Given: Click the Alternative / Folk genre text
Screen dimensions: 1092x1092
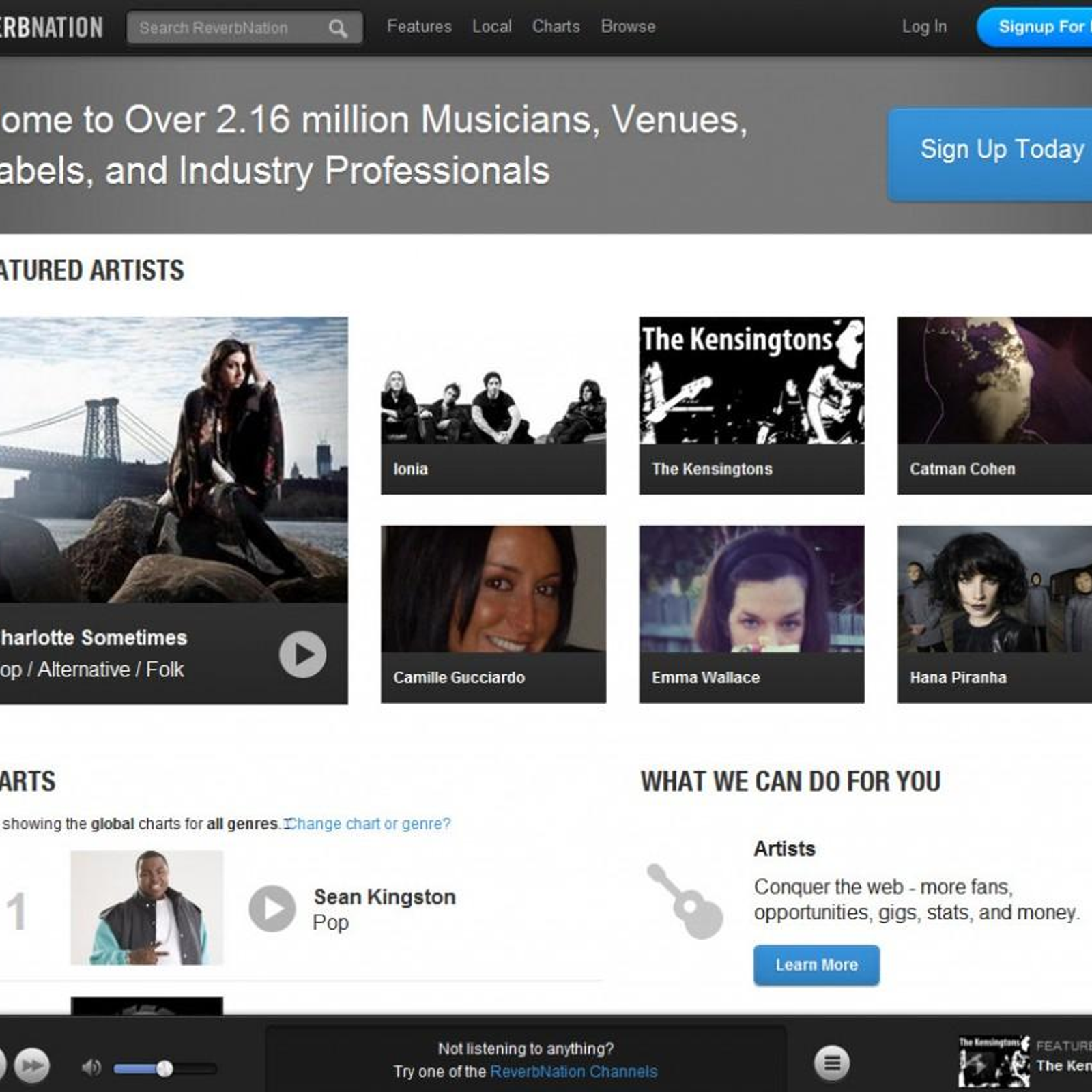Looking at the screenshot, I should (111, 670).
